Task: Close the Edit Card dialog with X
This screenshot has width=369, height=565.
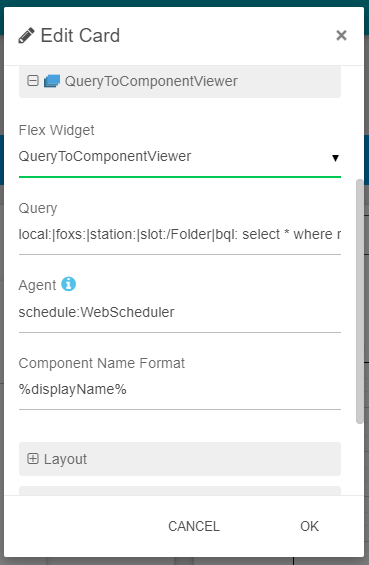Action: tap(341, 35)
